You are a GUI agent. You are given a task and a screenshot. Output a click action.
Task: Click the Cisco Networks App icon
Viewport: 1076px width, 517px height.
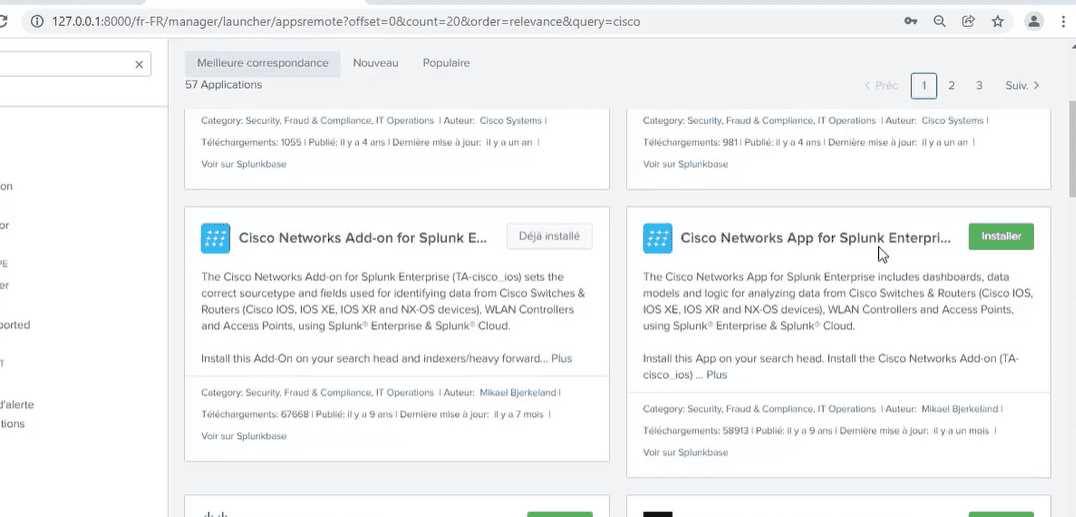point(657,238)
